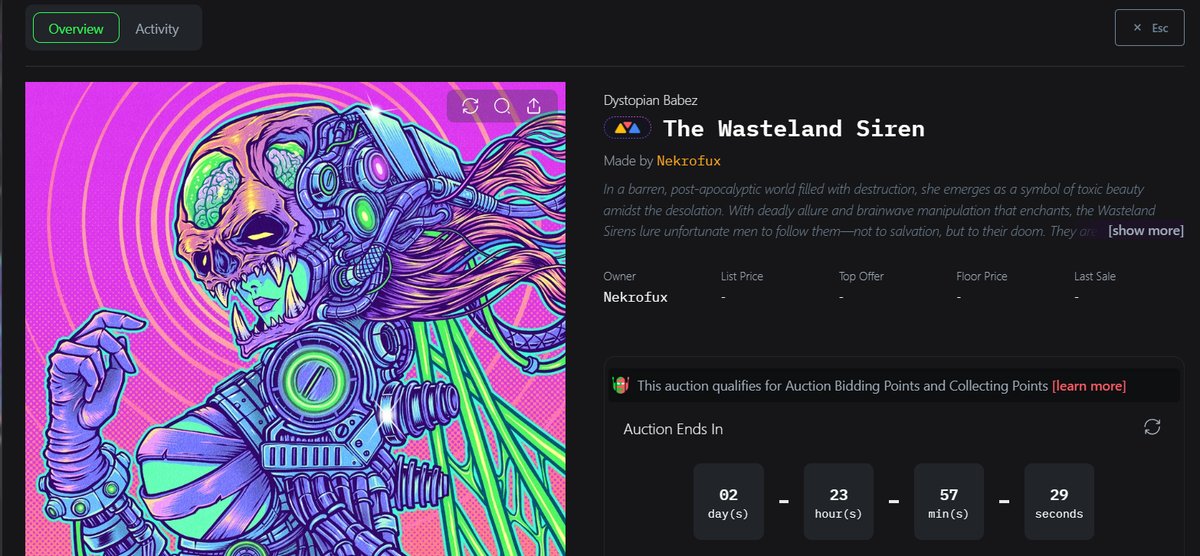Click owner name Nekrofux

point(636,297)
